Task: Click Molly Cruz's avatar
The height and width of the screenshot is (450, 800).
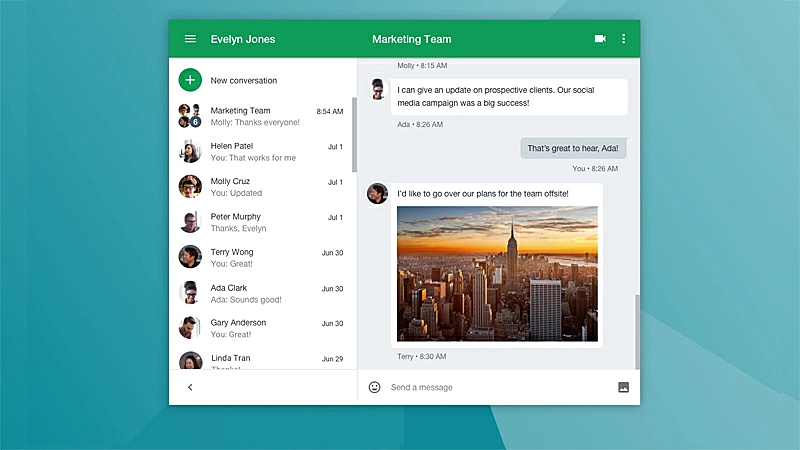Action: coord(190,187)
